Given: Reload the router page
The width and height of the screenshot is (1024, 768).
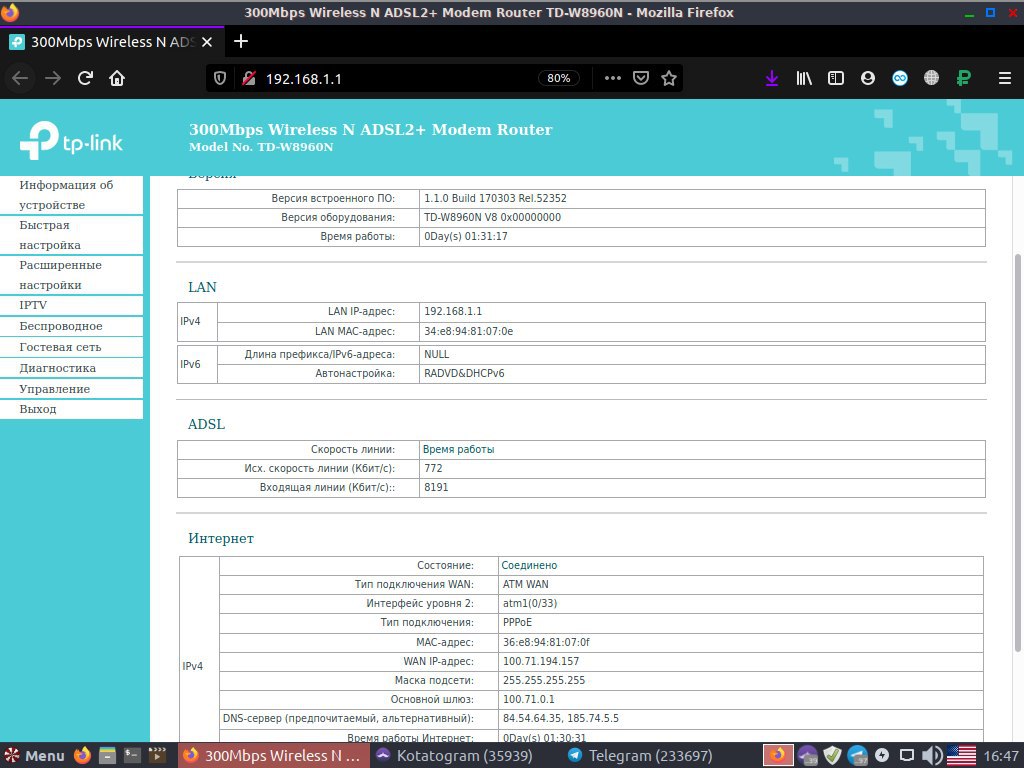Looking at the screenshot, I should pos(85,78).
